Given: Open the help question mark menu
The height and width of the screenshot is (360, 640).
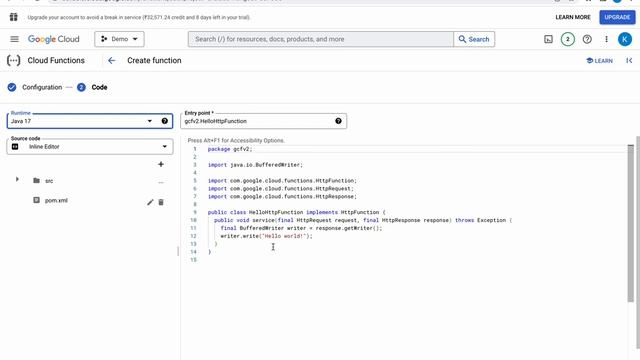Looking at the screenshot, I should pyautogui.click(x=587, y=39).
